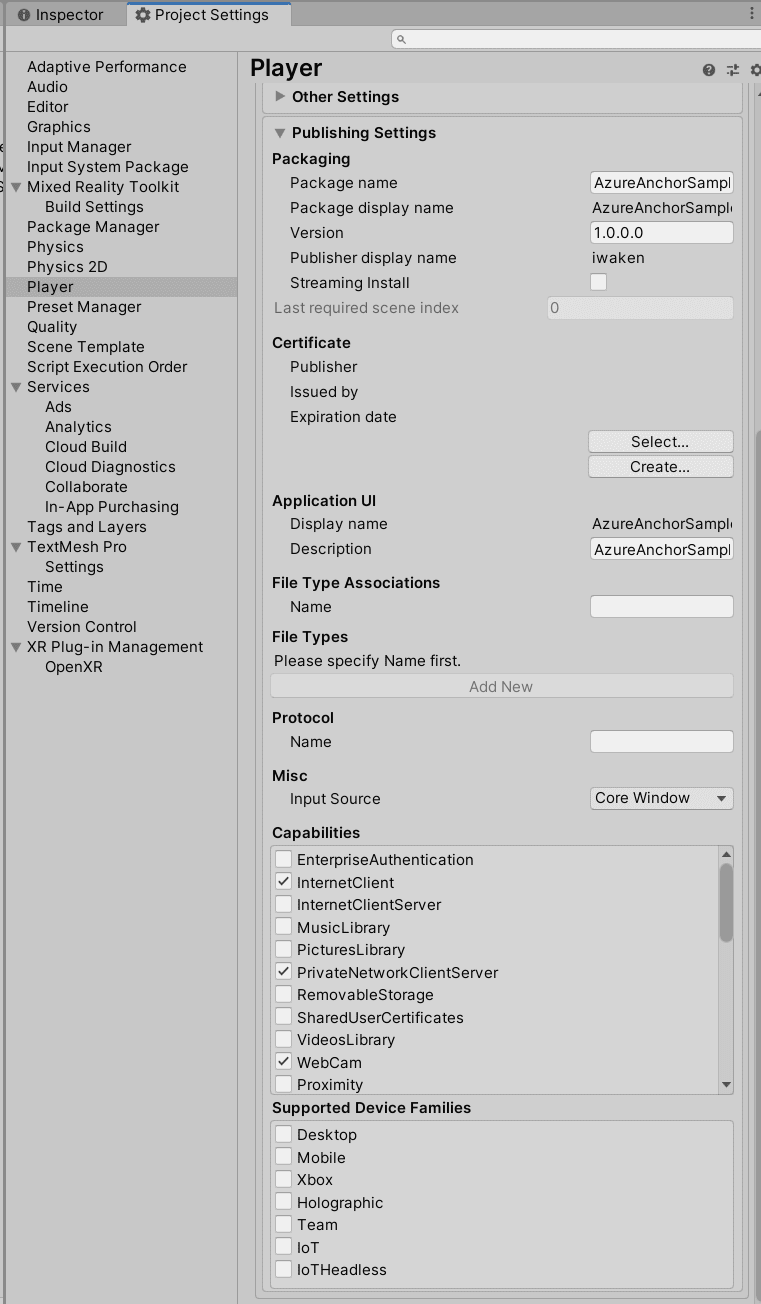
Task: Open Tags and Layers settings
Action: pos(87,527)
